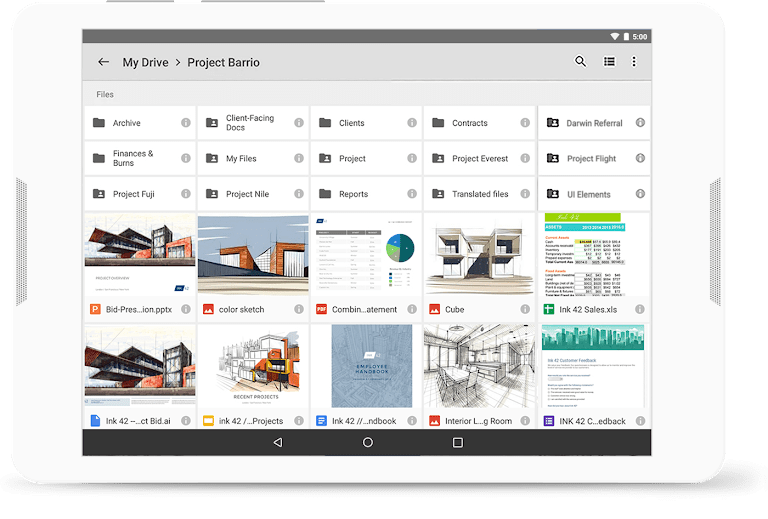Show info for Ink 42 Sales.xls
The width and height of the screenshot is (768, 519).
640,309
